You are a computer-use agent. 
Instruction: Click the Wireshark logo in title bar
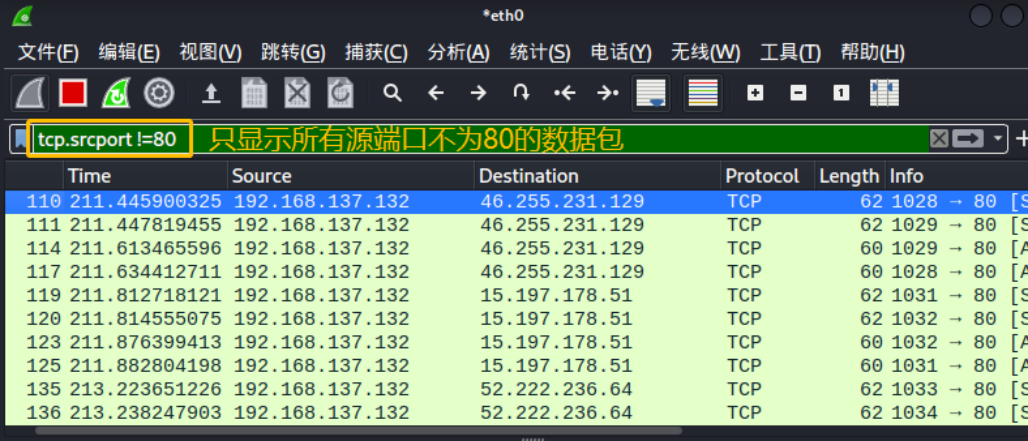23,16
